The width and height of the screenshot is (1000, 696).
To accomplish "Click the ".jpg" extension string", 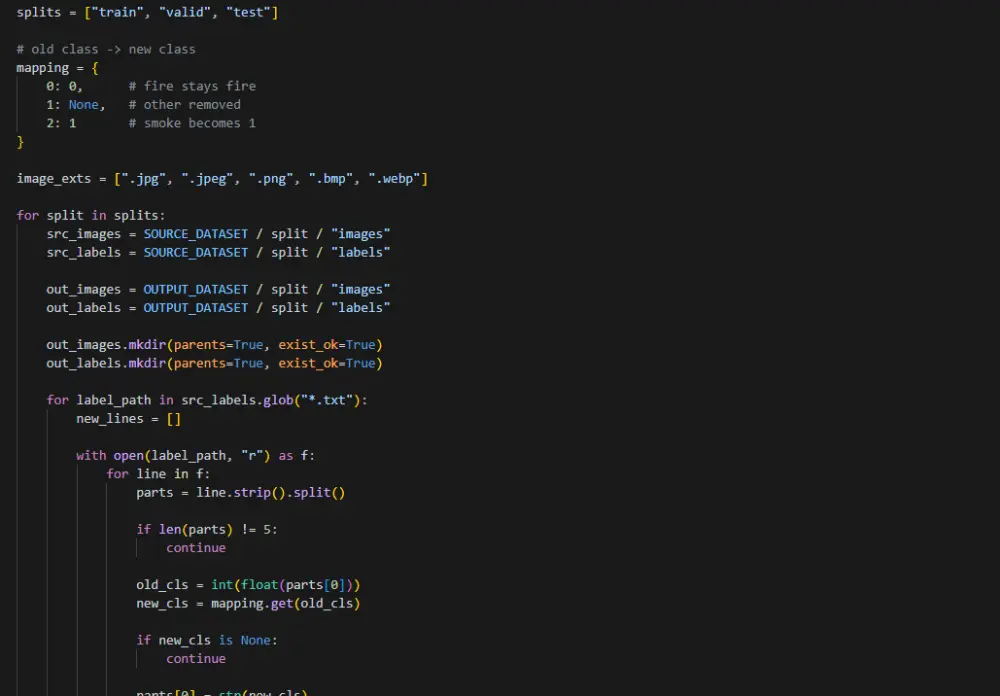I will pos(143,179).
